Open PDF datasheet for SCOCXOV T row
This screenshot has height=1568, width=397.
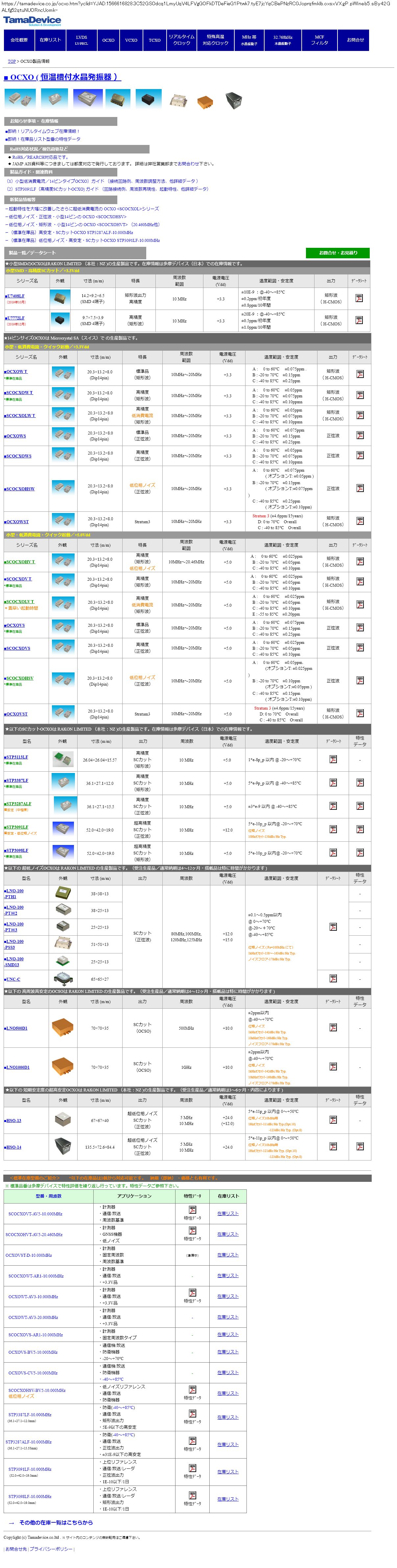pos(360,582)
